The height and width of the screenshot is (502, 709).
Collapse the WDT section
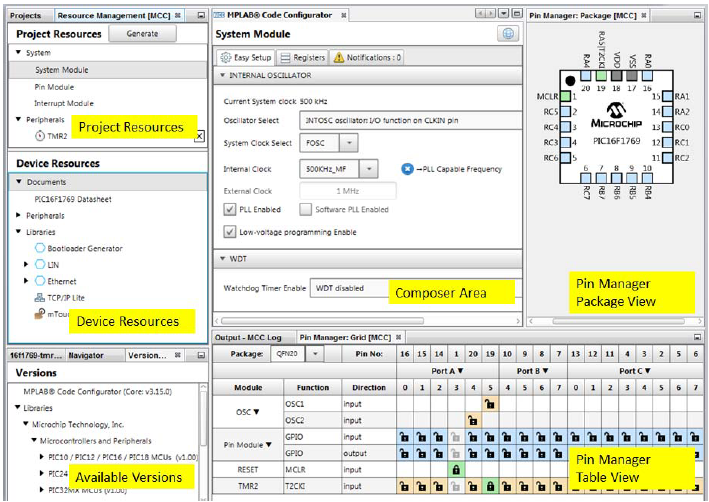[x=222, y=259]
